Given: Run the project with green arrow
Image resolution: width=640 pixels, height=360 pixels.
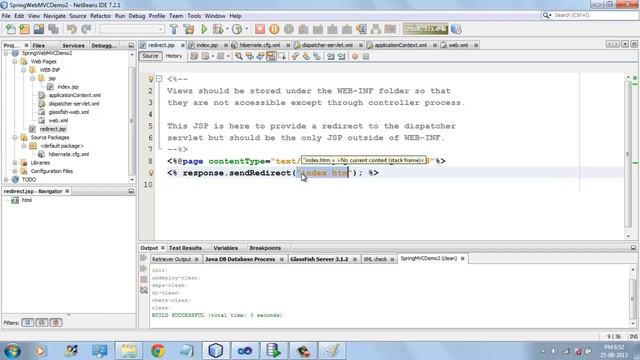Looking at the screenshot, I should click(204, 29).
